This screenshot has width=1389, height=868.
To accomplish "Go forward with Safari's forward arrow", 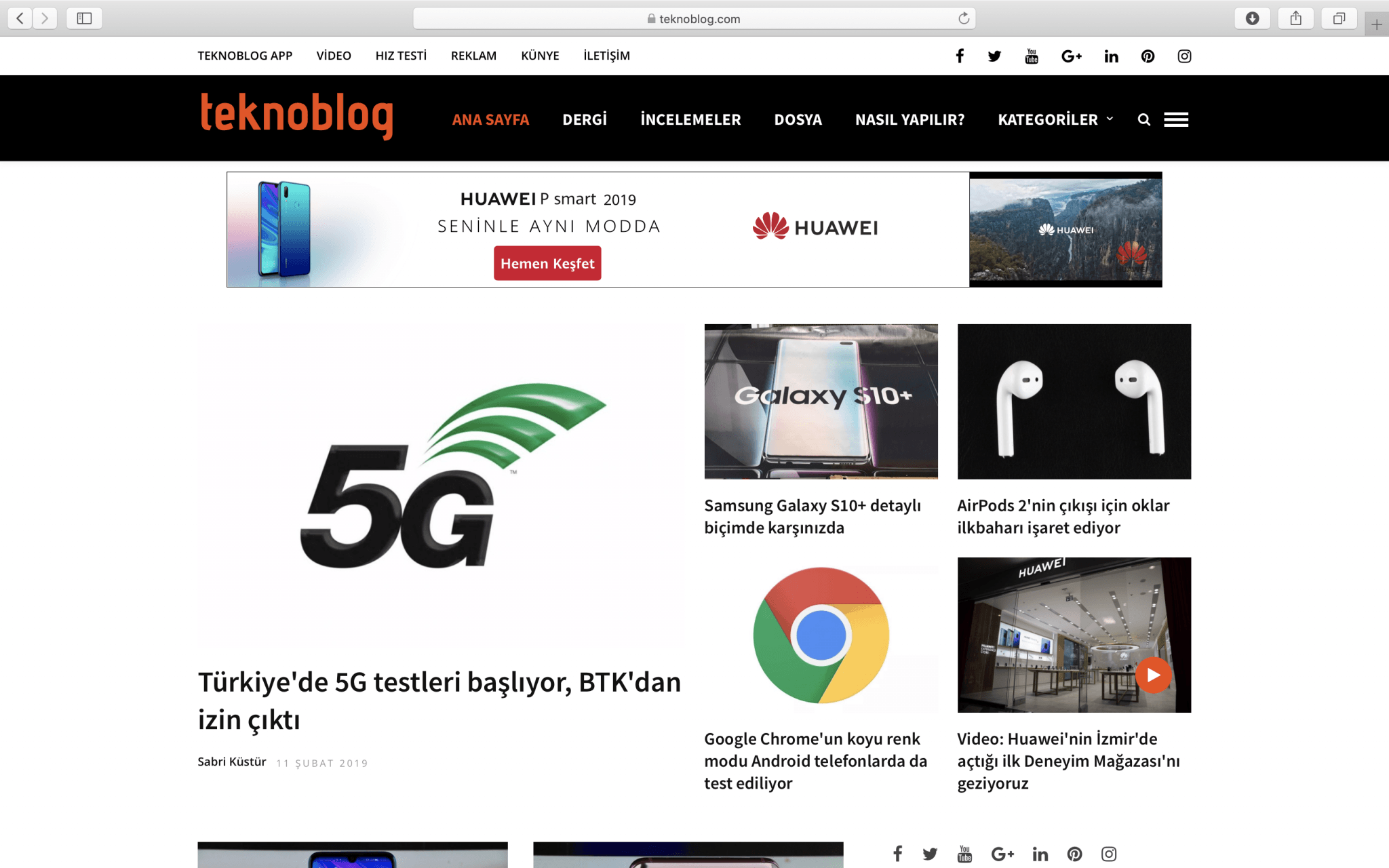I will pyautogui.click(x=45, y=18).
